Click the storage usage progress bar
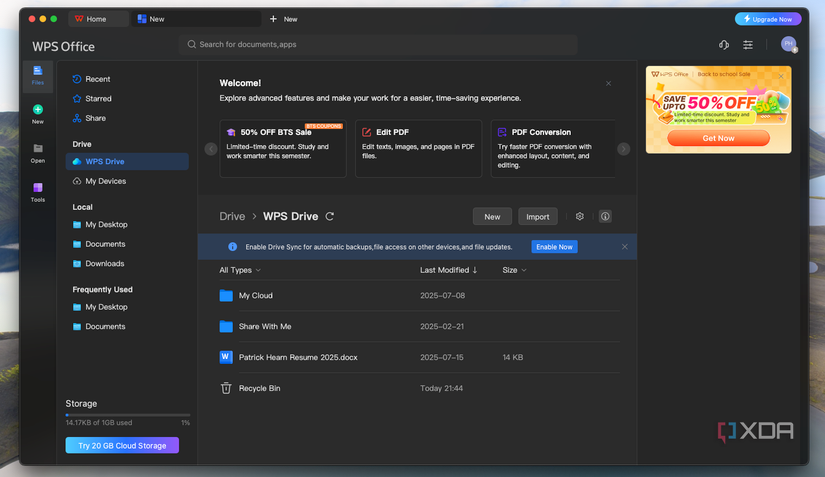Screen dimensions: 825x477 click(128, 415)
